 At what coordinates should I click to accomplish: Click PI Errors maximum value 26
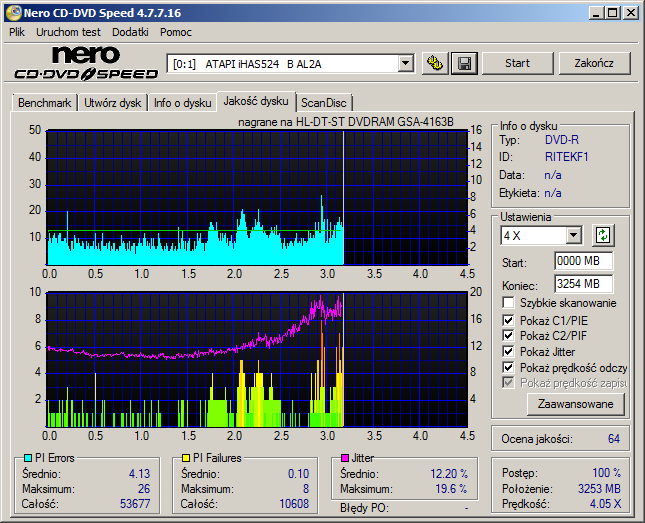click(144, 489)
